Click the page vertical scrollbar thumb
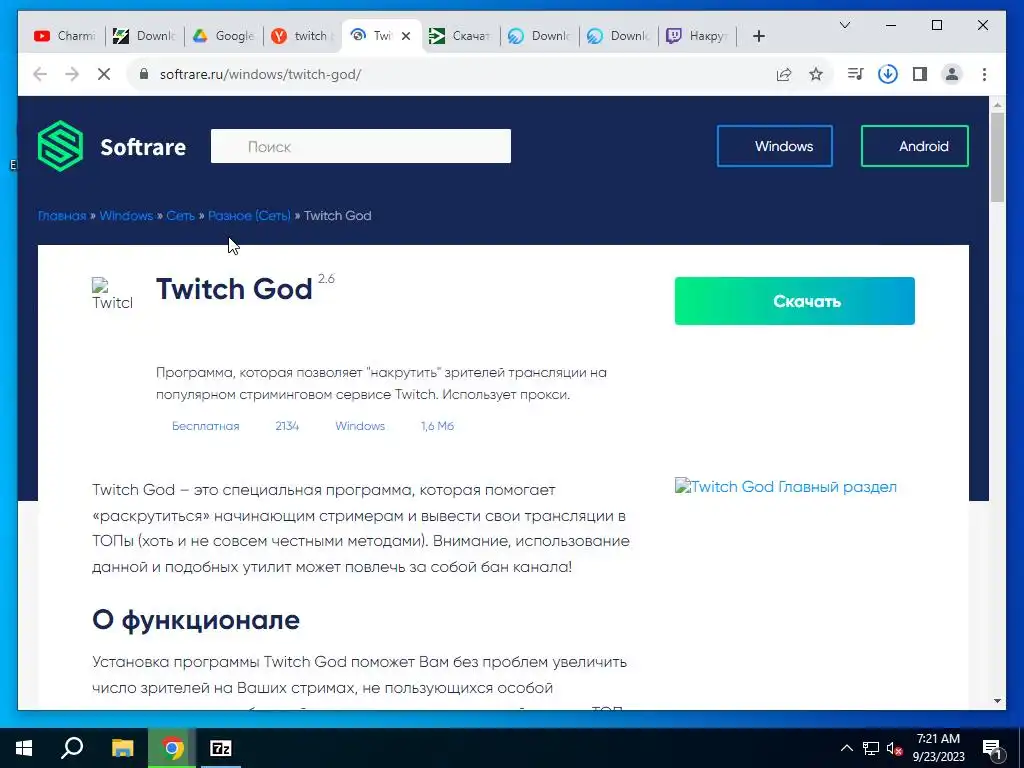 997,157
